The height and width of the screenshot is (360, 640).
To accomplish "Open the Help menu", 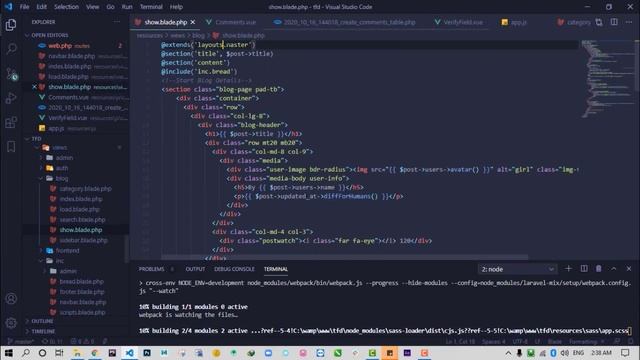I will pyautogui.click(x=176, y=7).
